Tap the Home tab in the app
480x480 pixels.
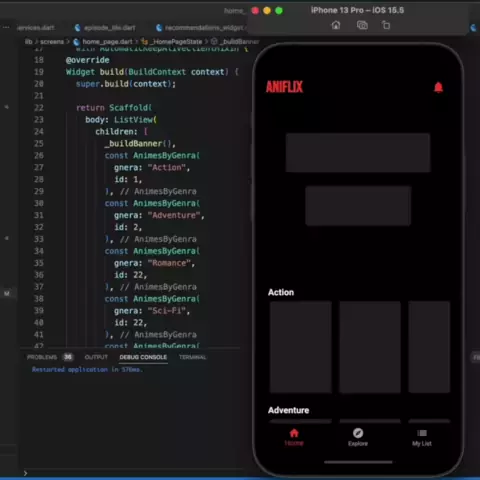click(x=294, y=437)
